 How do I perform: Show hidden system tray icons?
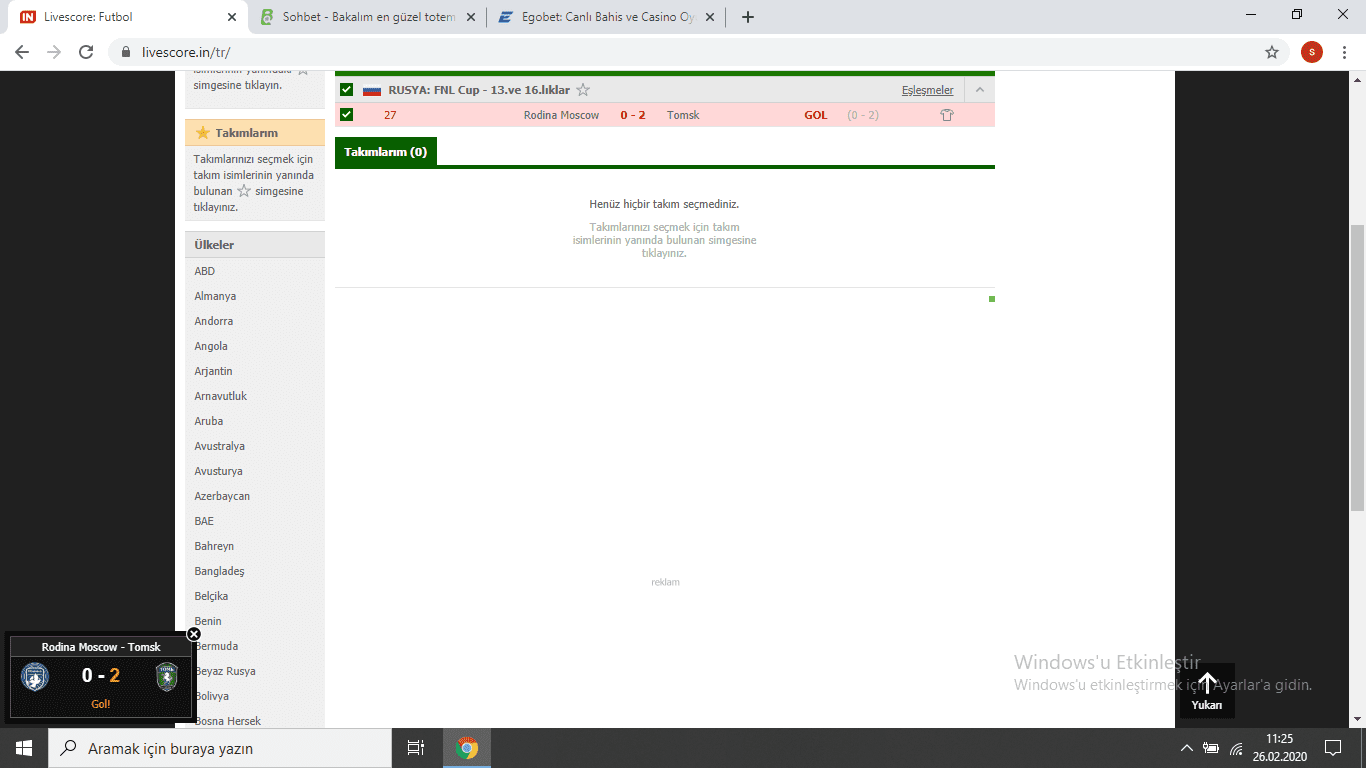pos(1187,748)
